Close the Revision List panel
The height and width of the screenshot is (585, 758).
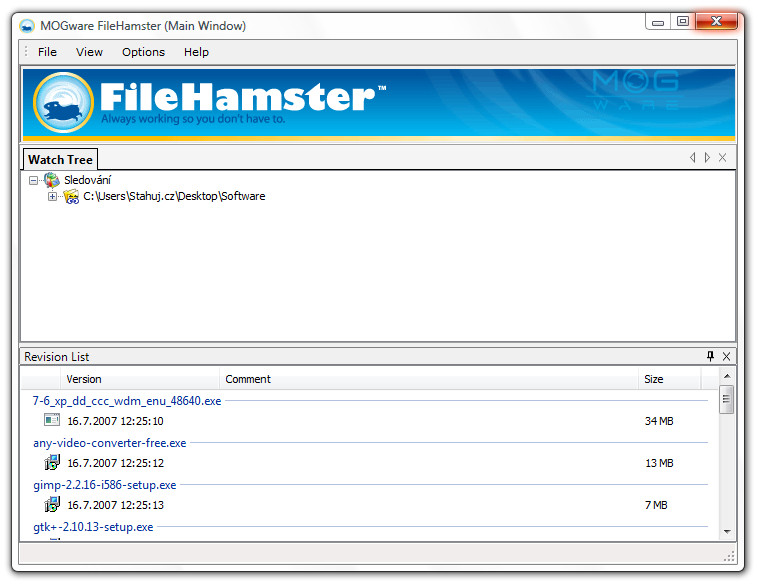[x=726, y=356]
